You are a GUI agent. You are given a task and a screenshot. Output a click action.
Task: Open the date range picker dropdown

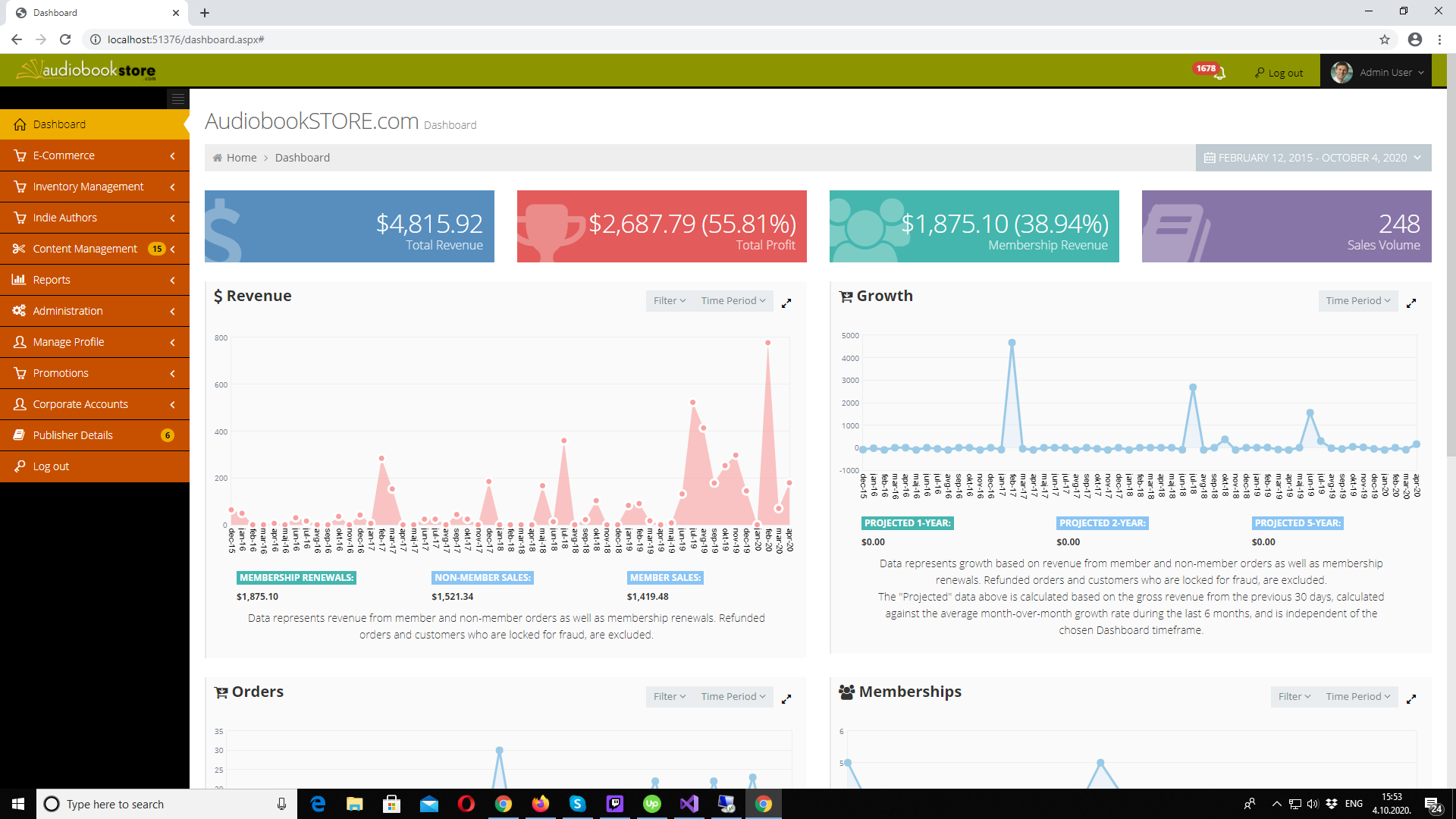[x=1313, y=158]
